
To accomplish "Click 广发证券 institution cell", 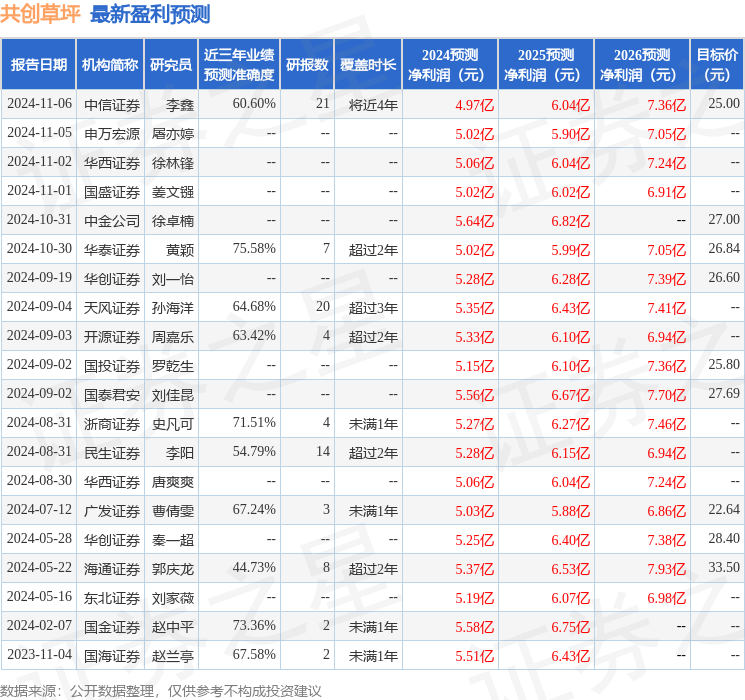I will pos(112,510).
